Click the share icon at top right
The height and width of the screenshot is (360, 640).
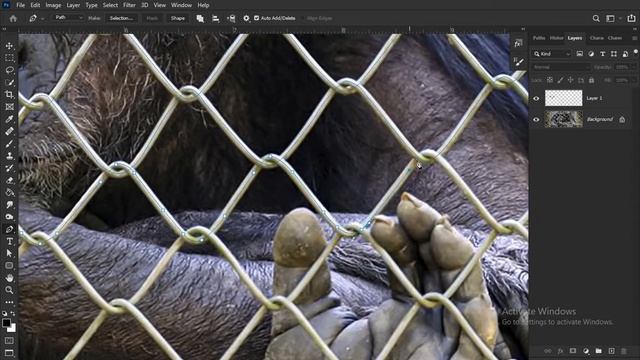631,18
